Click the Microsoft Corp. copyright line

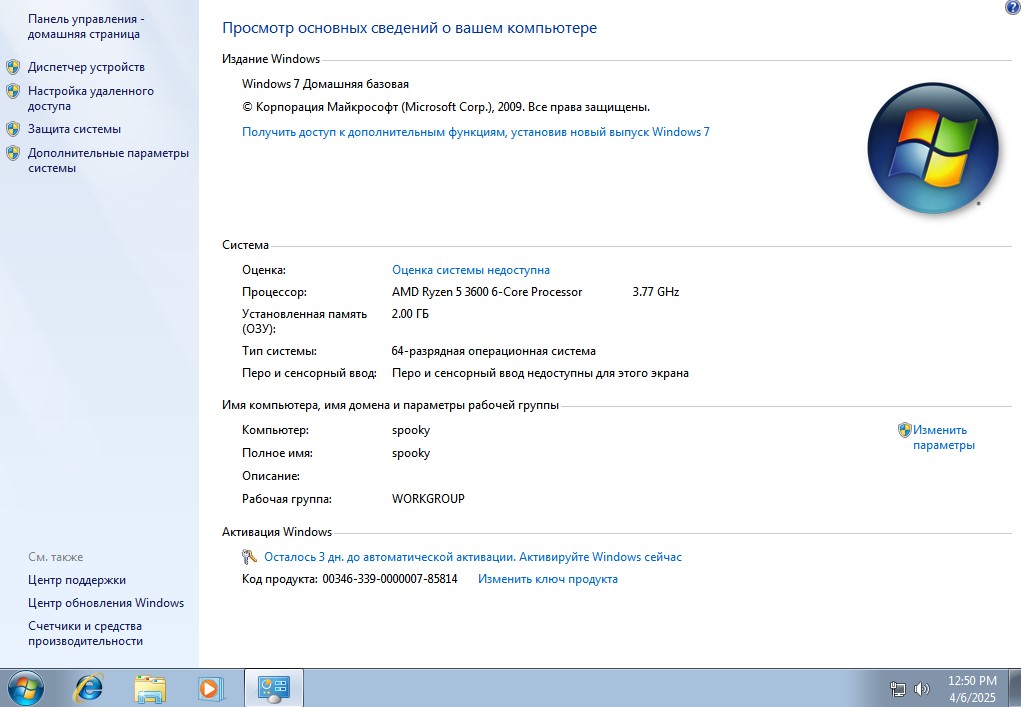tap(446, 107)
